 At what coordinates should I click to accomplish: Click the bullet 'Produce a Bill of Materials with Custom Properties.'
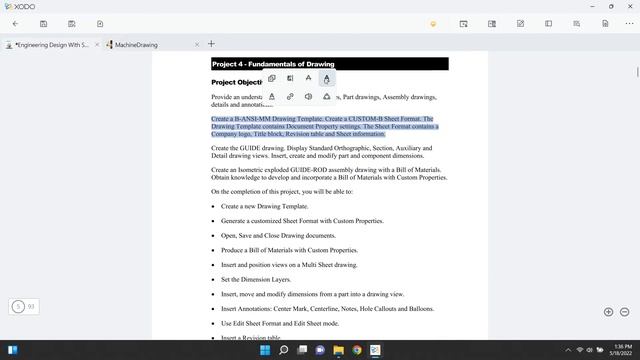(289, 250)
